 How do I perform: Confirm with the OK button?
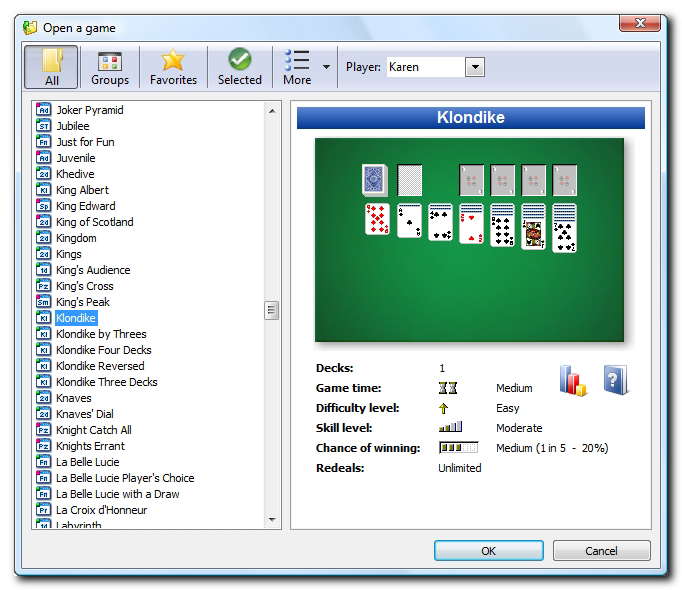tap(488, 551)
